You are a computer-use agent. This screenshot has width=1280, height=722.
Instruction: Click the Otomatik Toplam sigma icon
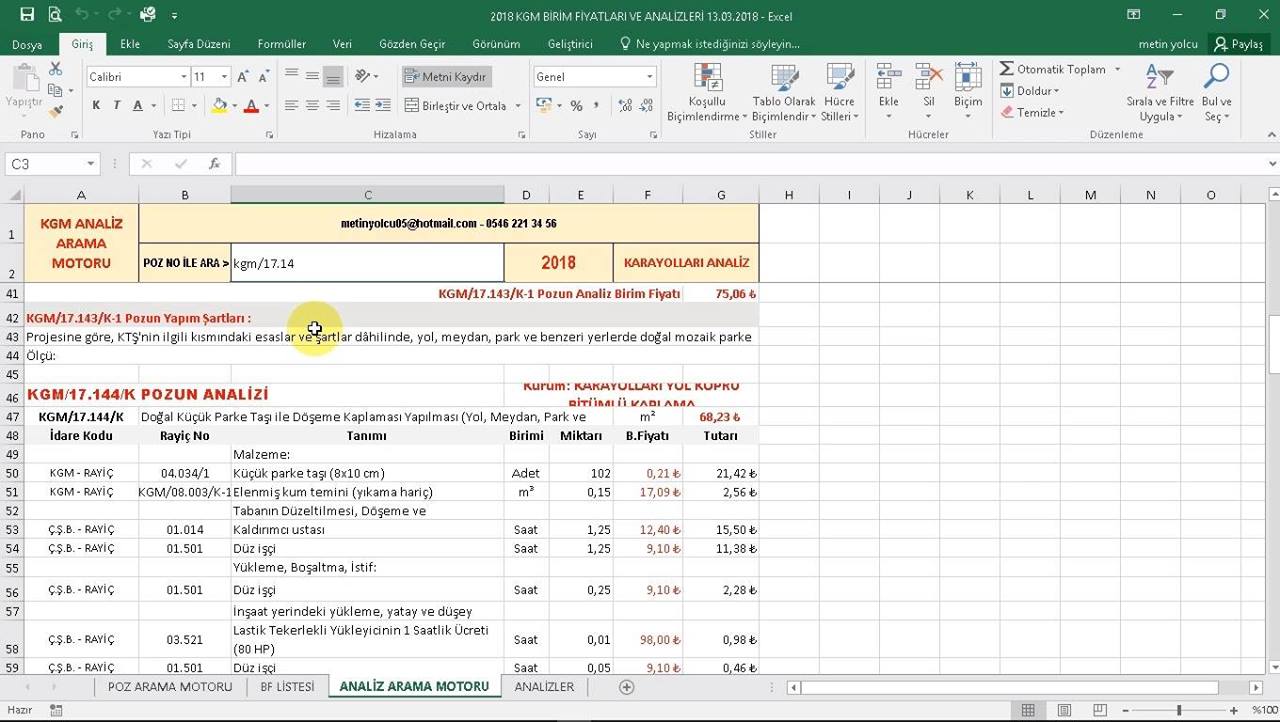point(1007,69)
